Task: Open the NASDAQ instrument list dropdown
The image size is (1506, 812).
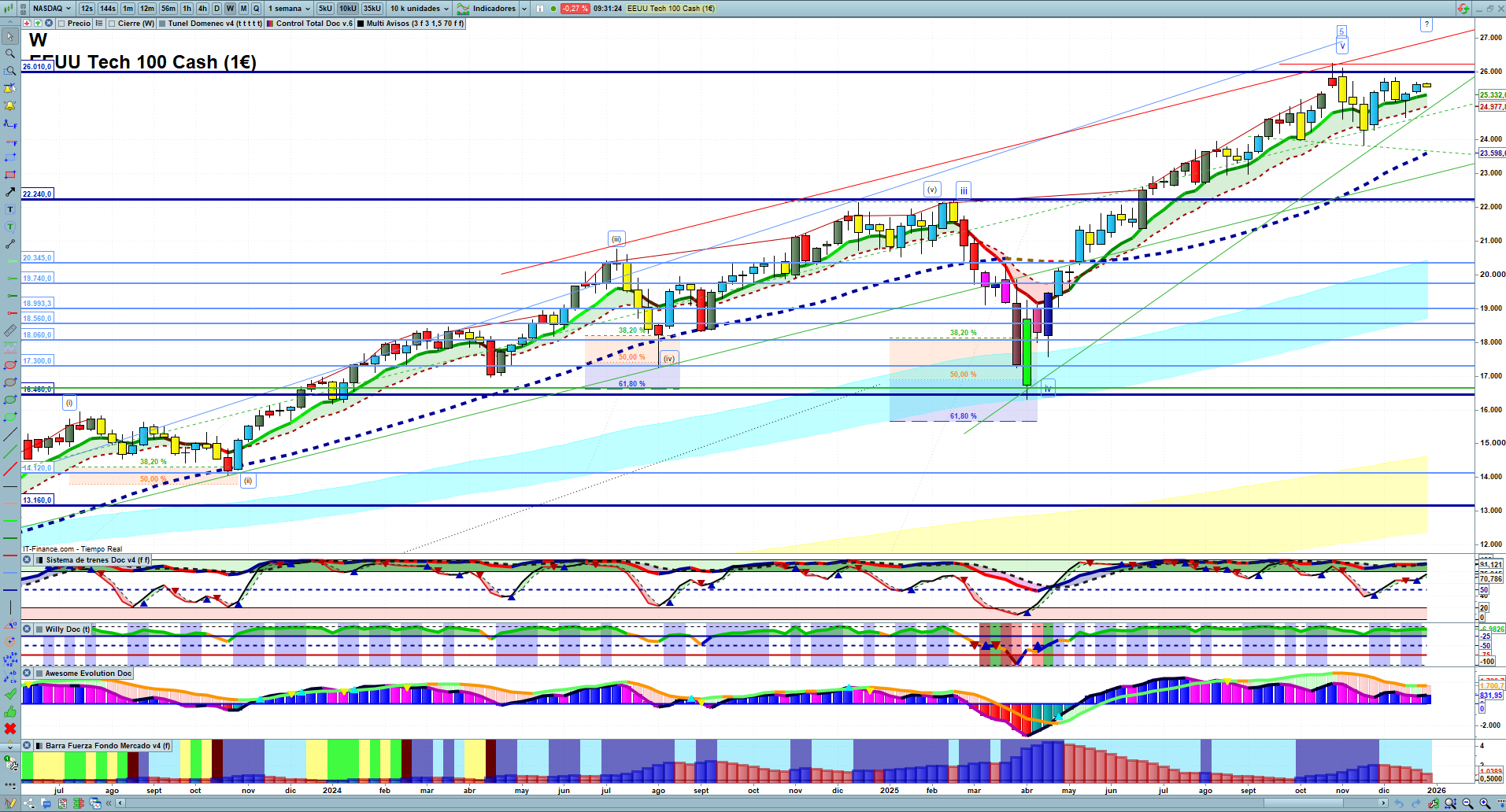Action: (x=52, y=9)
